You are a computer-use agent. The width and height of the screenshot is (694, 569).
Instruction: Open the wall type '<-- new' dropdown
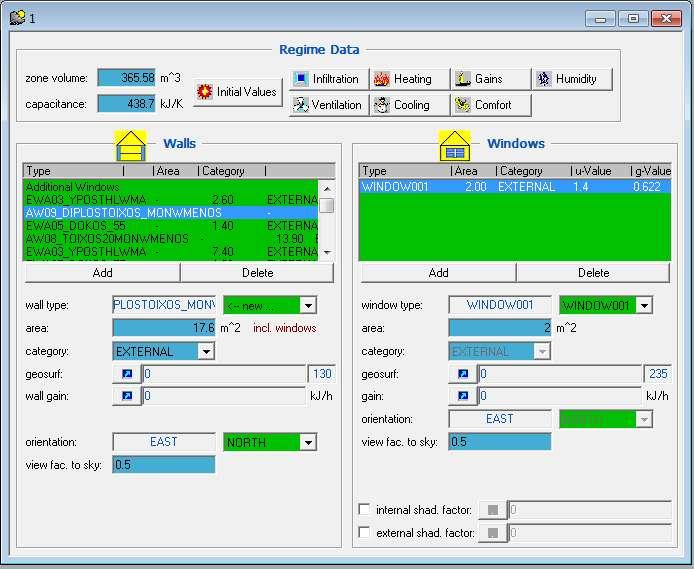click(308, 305)
